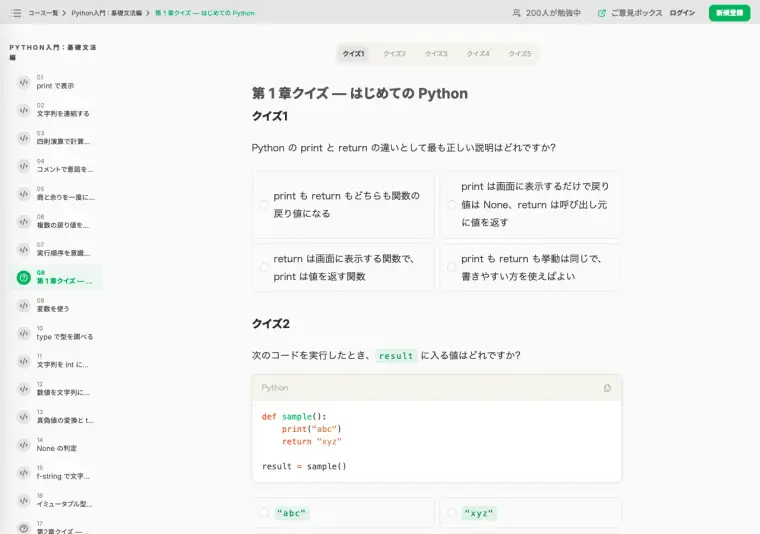Click green quiz icon for lesson 08
760x534 pixels.
23,278
